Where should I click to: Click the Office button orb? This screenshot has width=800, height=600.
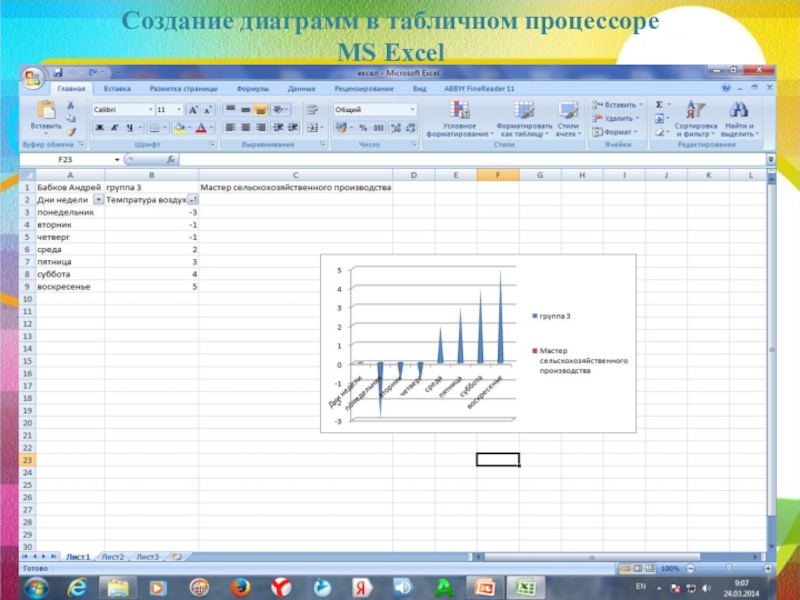click(33, 78)
